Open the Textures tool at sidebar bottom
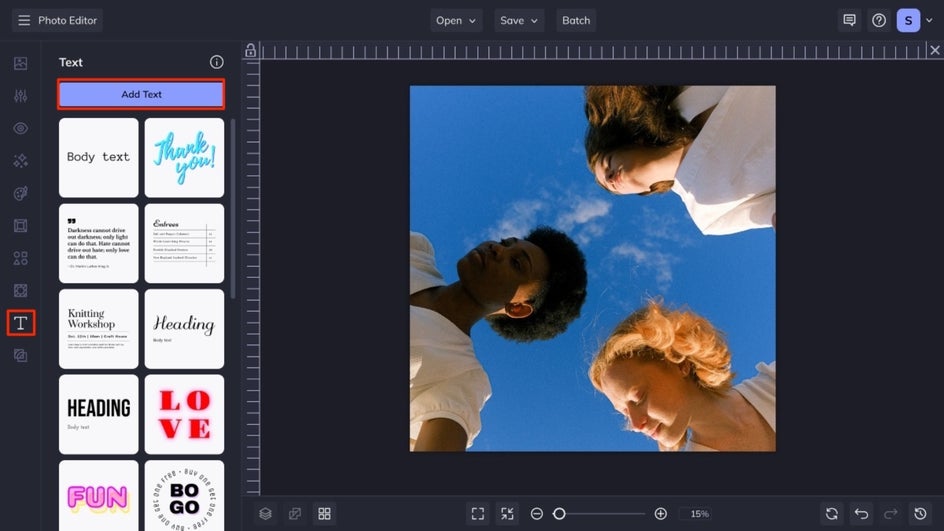The height and width of the screenshot is (531, 944). click(x=20, y=356)
